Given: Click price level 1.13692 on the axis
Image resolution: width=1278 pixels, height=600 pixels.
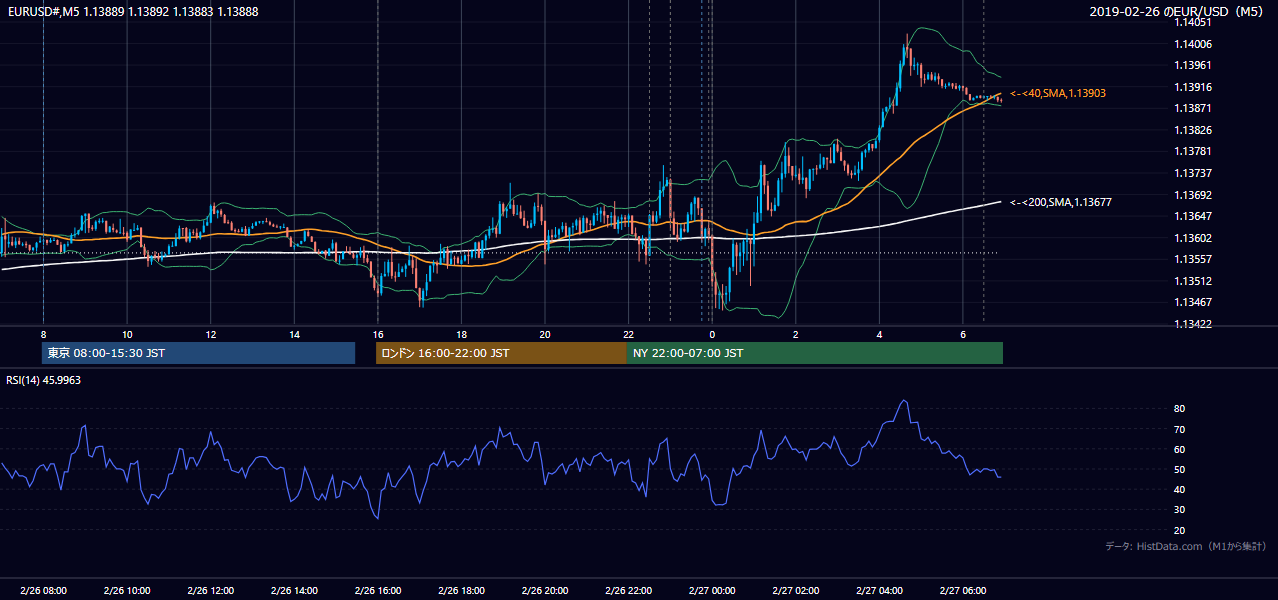Looking at the screenshot, I should (1193, 195).
